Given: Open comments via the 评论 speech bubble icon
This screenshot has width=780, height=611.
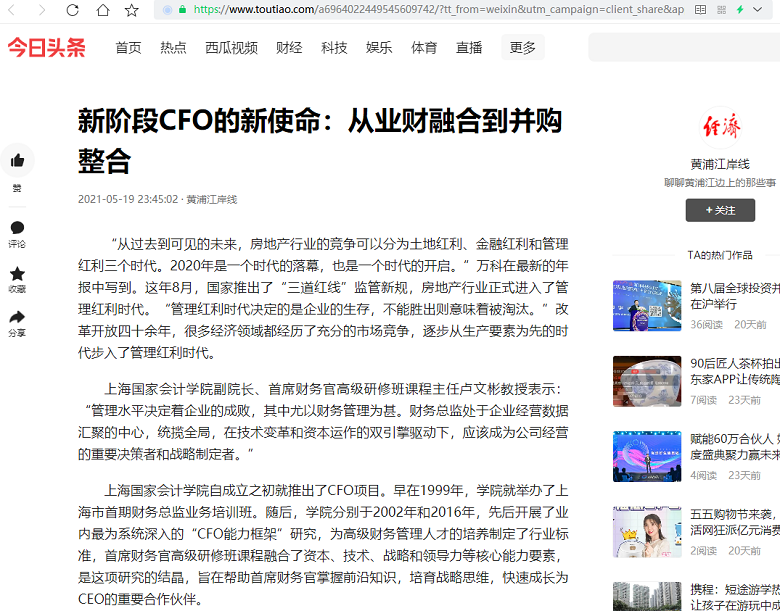Looking at the screenshot, I should (17, 228).
